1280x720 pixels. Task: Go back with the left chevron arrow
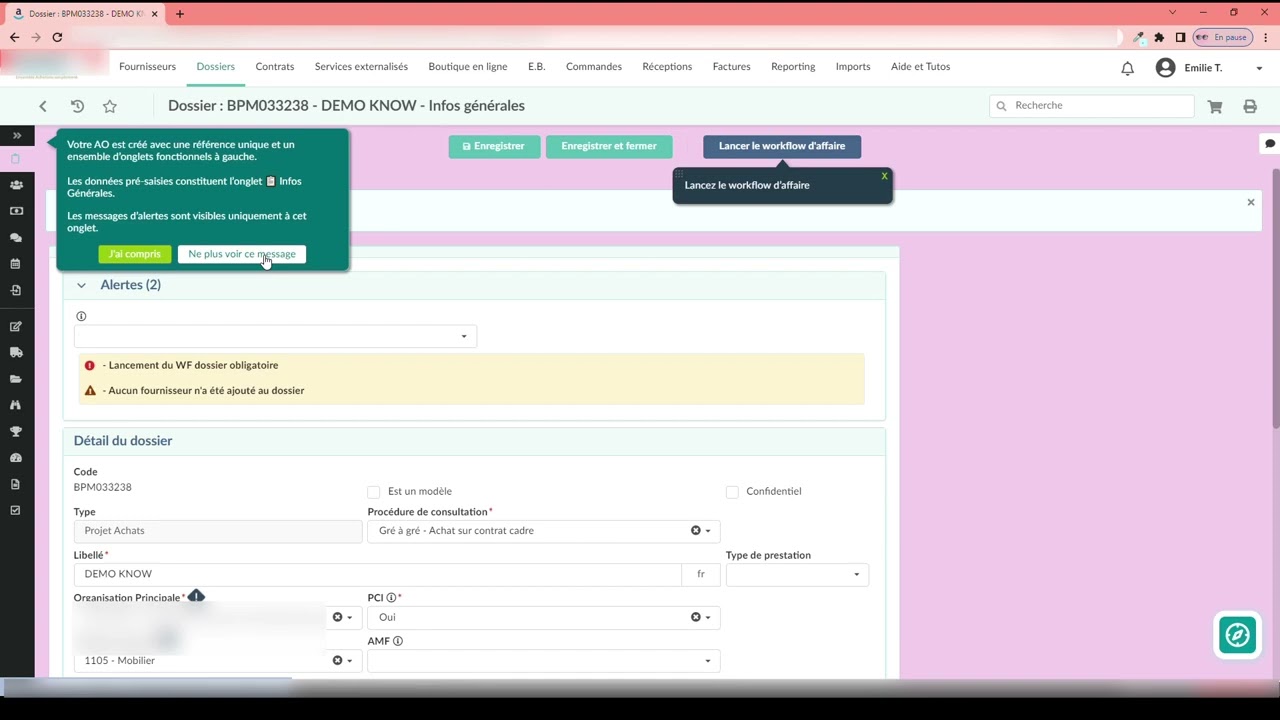tap(43, 106)
